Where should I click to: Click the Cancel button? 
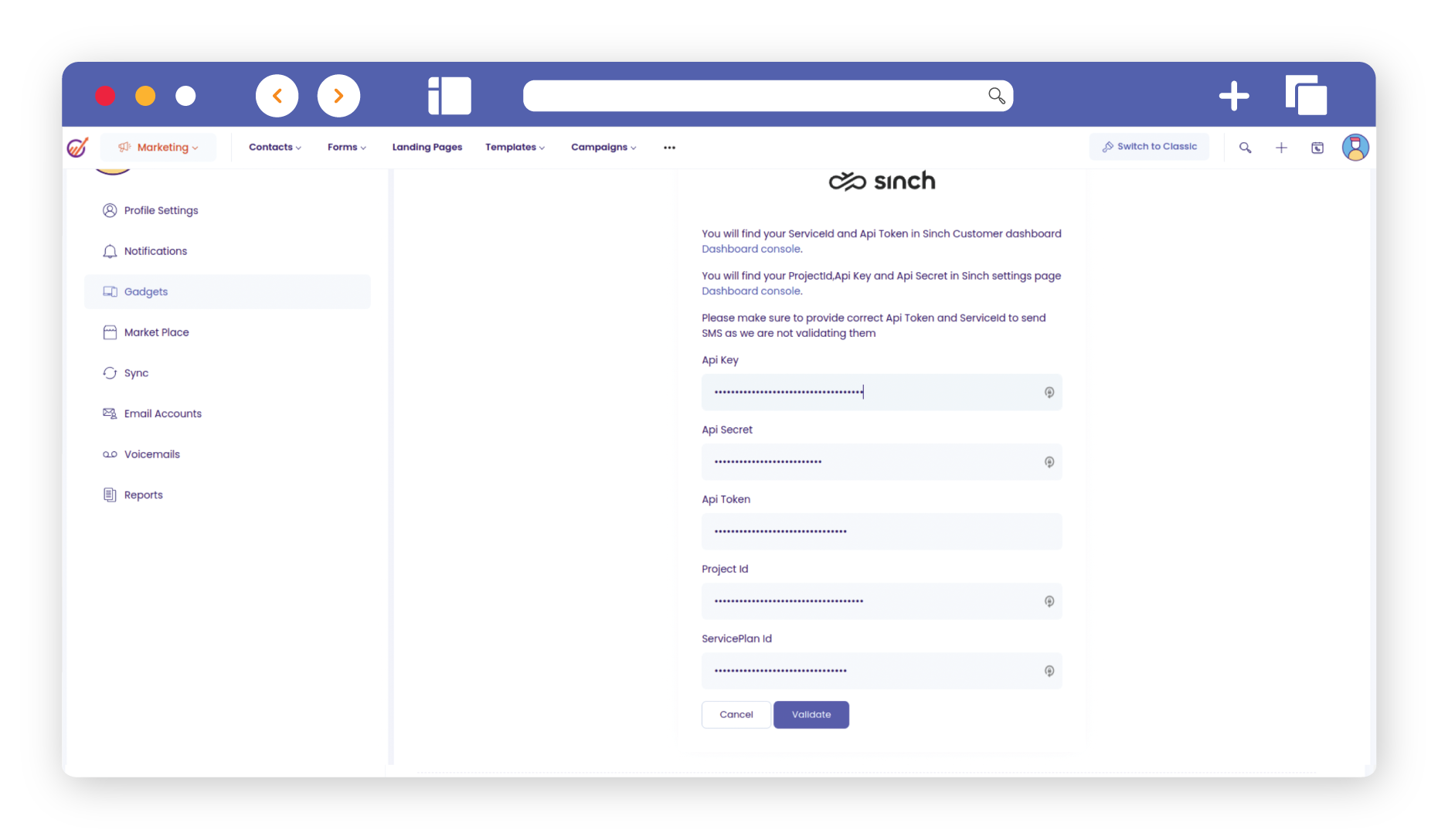tap(736, 715)
